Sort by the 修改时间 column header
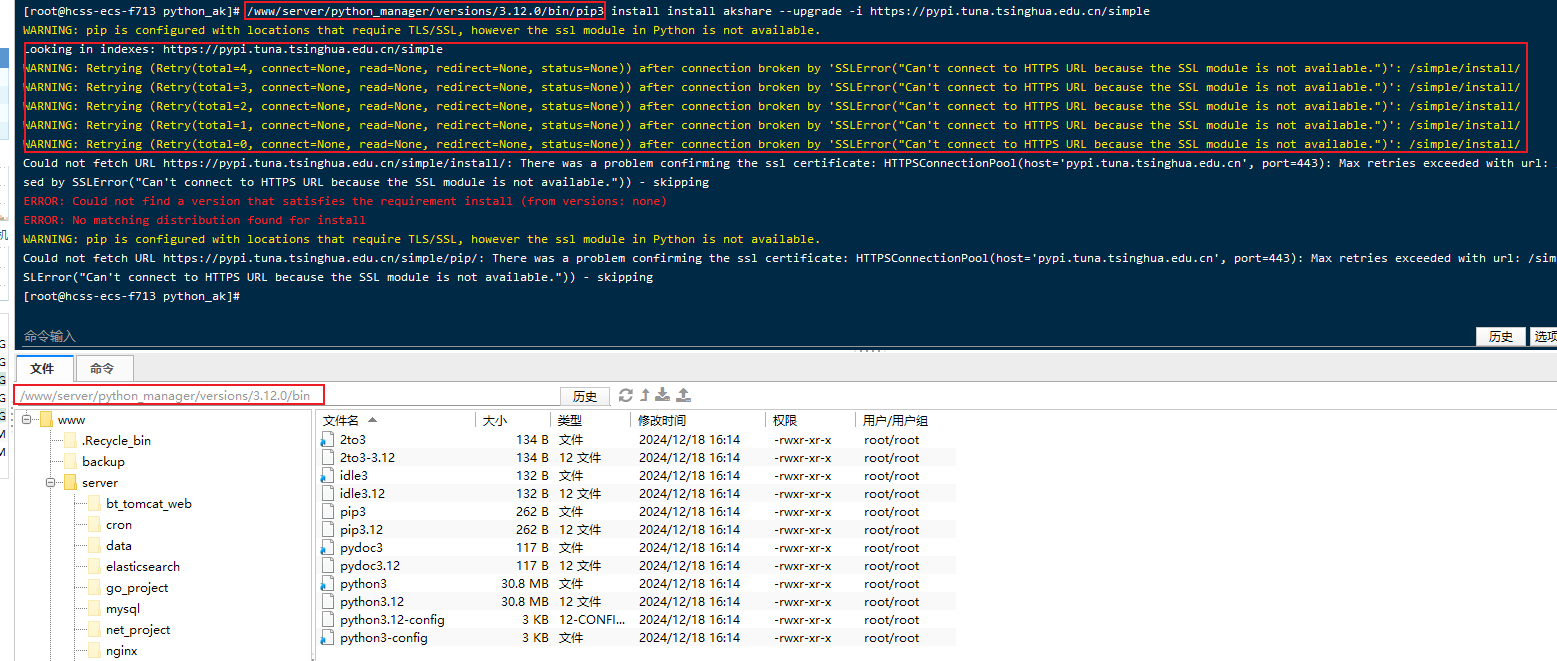The image size is (1557, 661). pos(698,421)
